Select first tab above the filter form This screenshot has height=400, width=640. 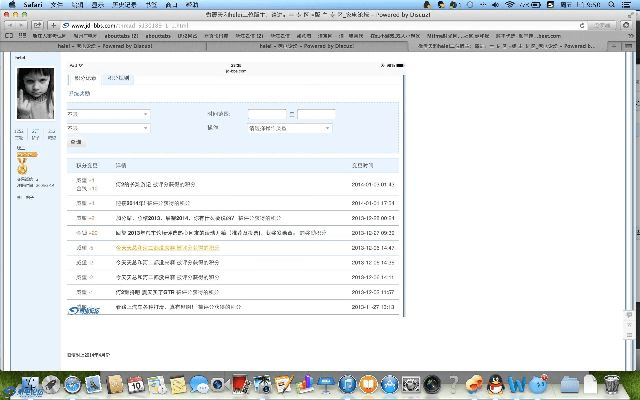tap(85, 78)
